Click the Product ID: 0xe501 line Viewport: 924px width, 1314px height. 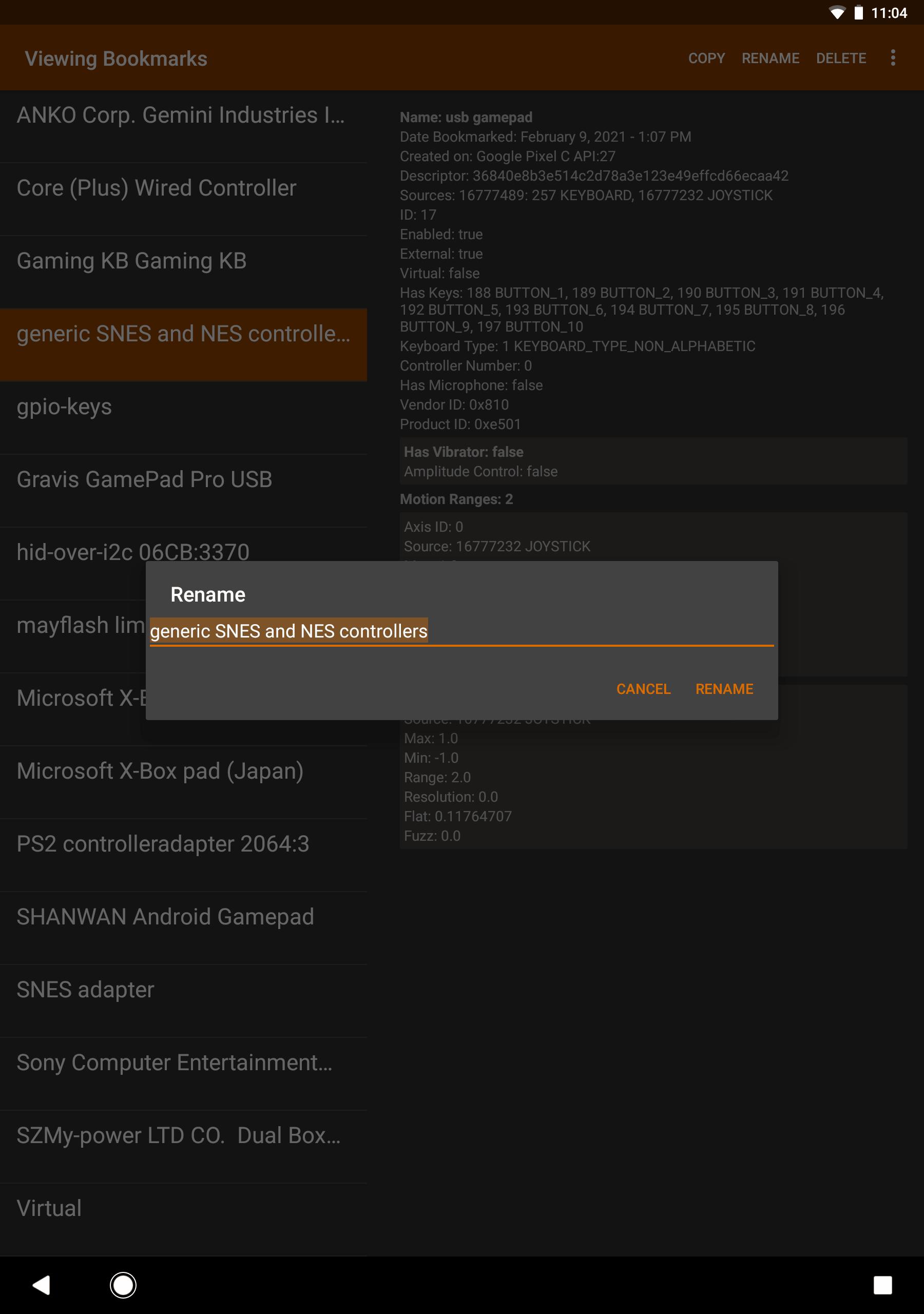click(x=461, y=424)
